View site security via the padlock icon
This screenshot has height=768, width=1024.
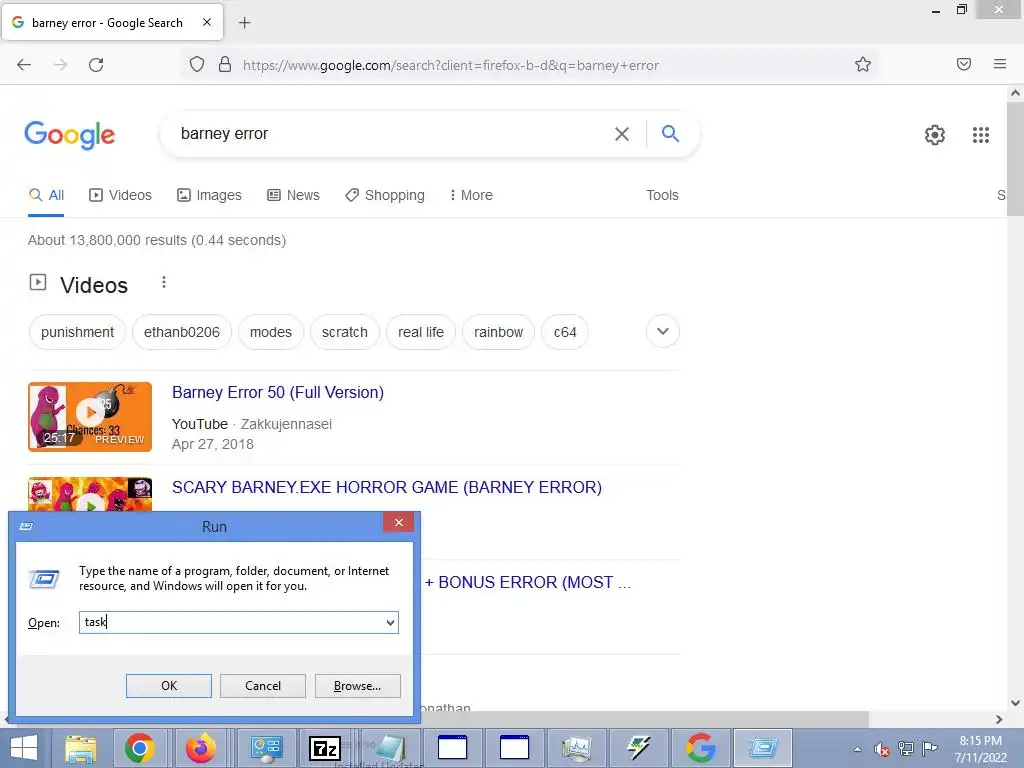click(225, 65)
